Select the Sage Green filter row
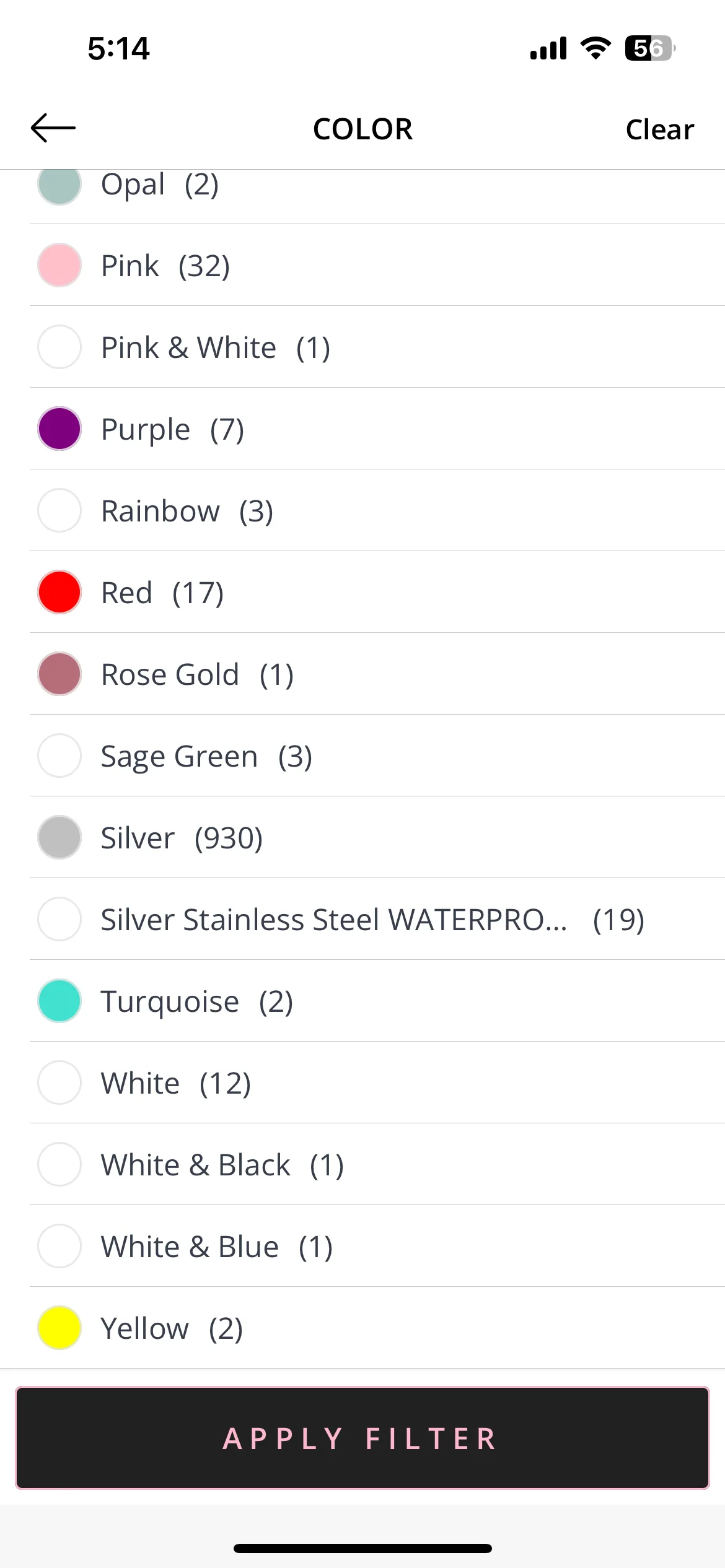The image size is (725, 1568). tap(377, 756)
